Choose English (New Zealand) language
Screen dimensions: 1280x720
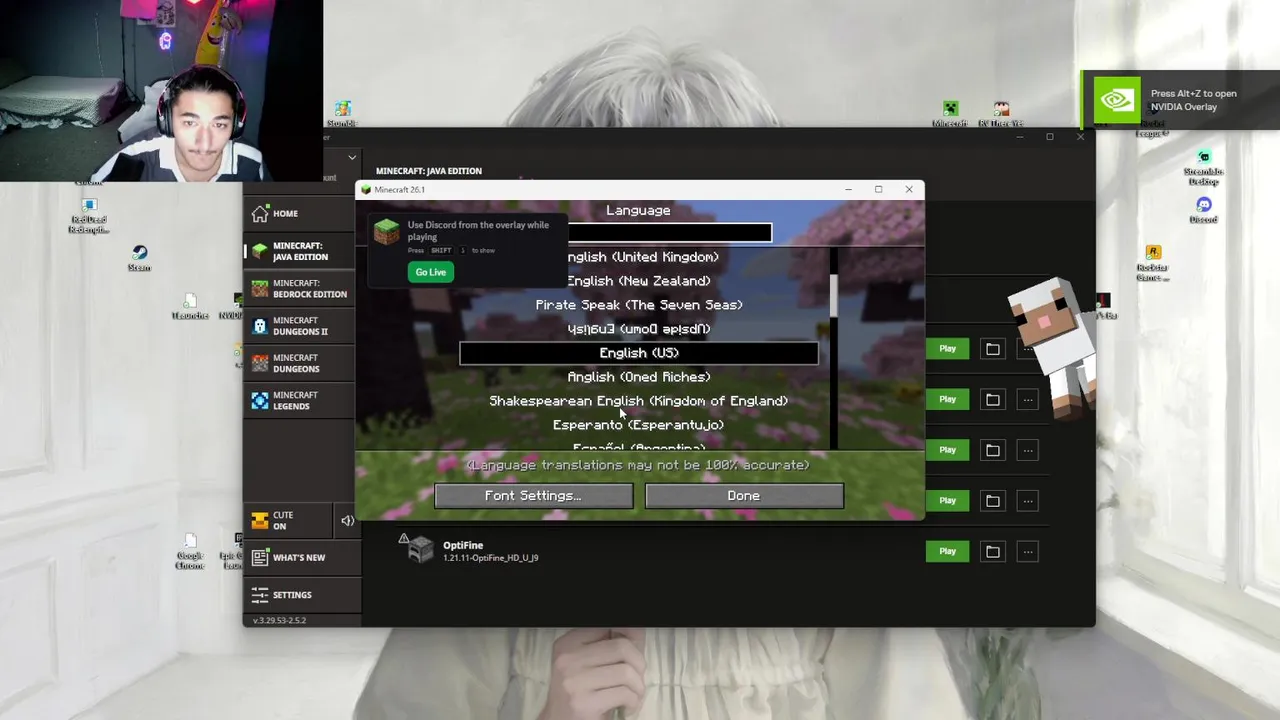pos(639,281)
